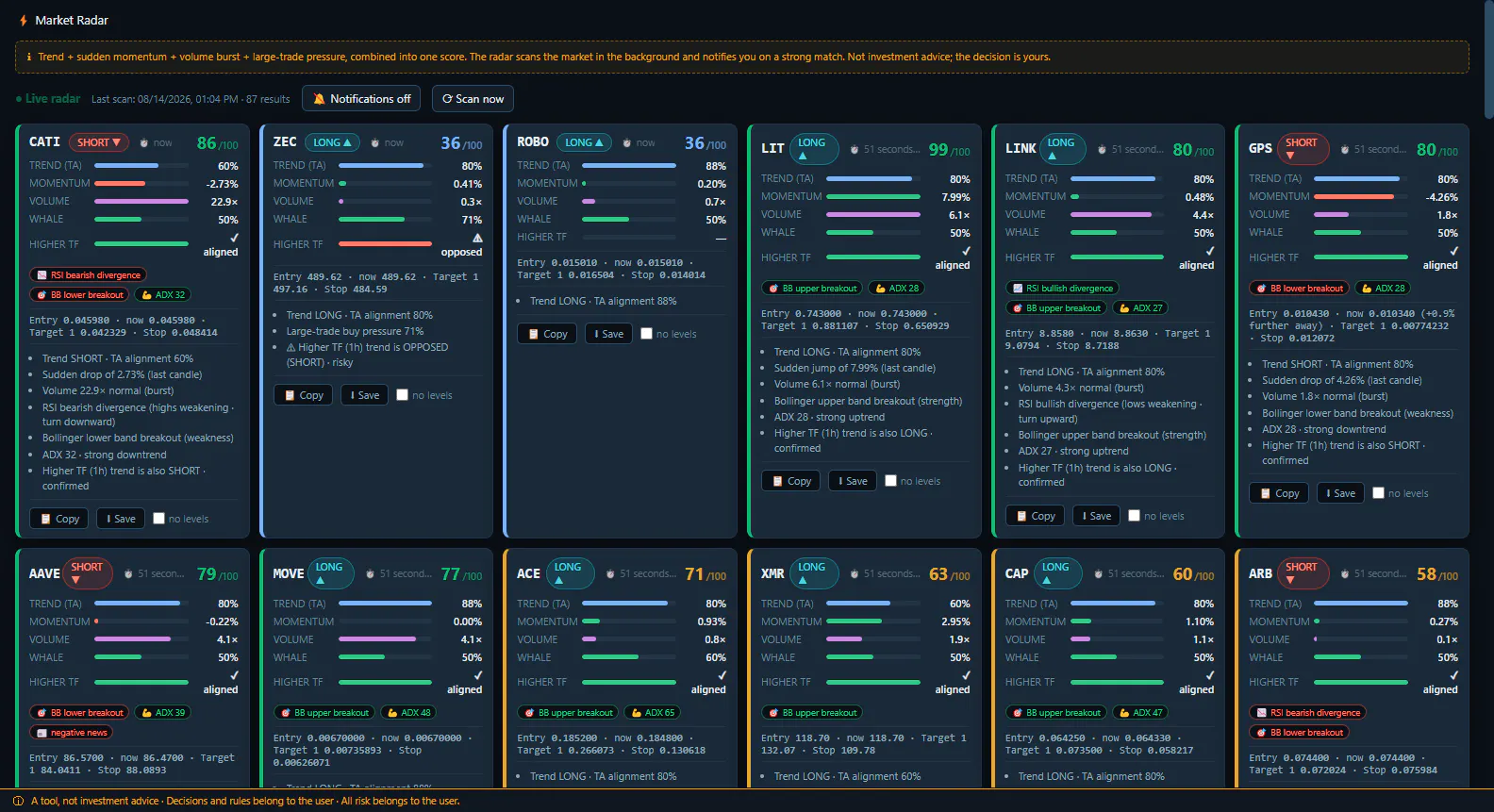Click the info icon in the yellow banner

[x=28, y=57]
